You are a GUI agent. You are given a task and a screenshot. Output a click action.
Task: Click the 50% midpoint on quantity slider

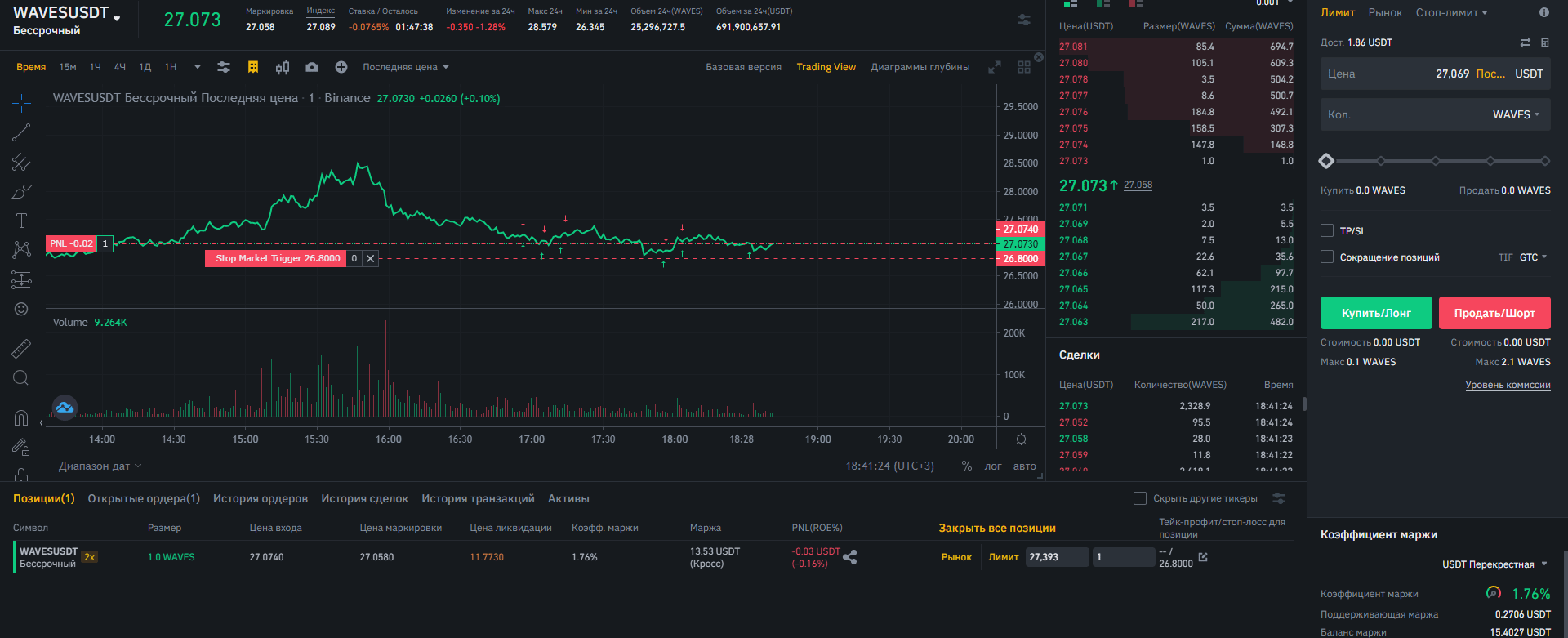point(1436,161)
